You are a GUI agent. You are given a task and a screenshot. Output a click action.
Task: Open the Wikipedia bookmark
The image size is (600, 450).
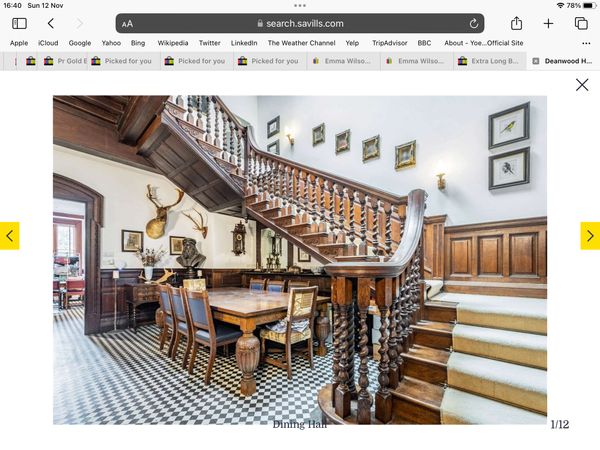pos(172,43)
